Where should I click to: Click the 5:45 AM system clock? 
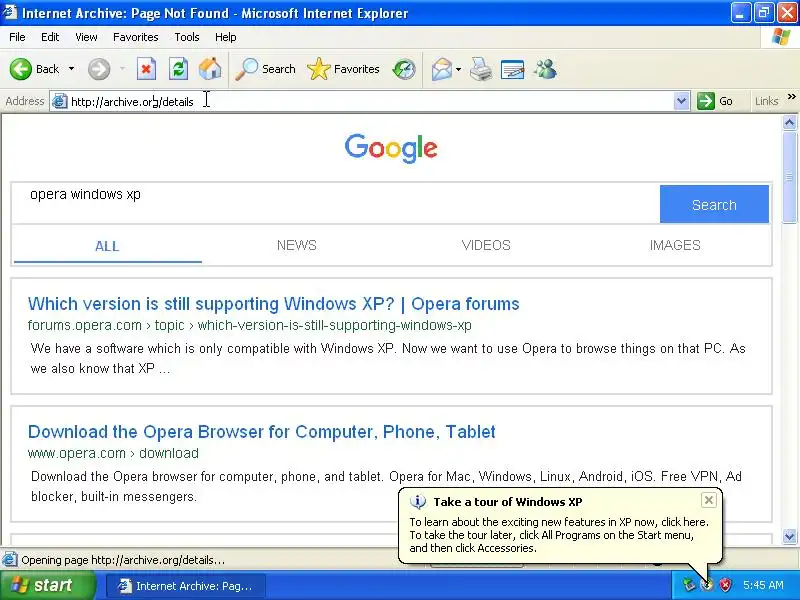tap(763, 585)
